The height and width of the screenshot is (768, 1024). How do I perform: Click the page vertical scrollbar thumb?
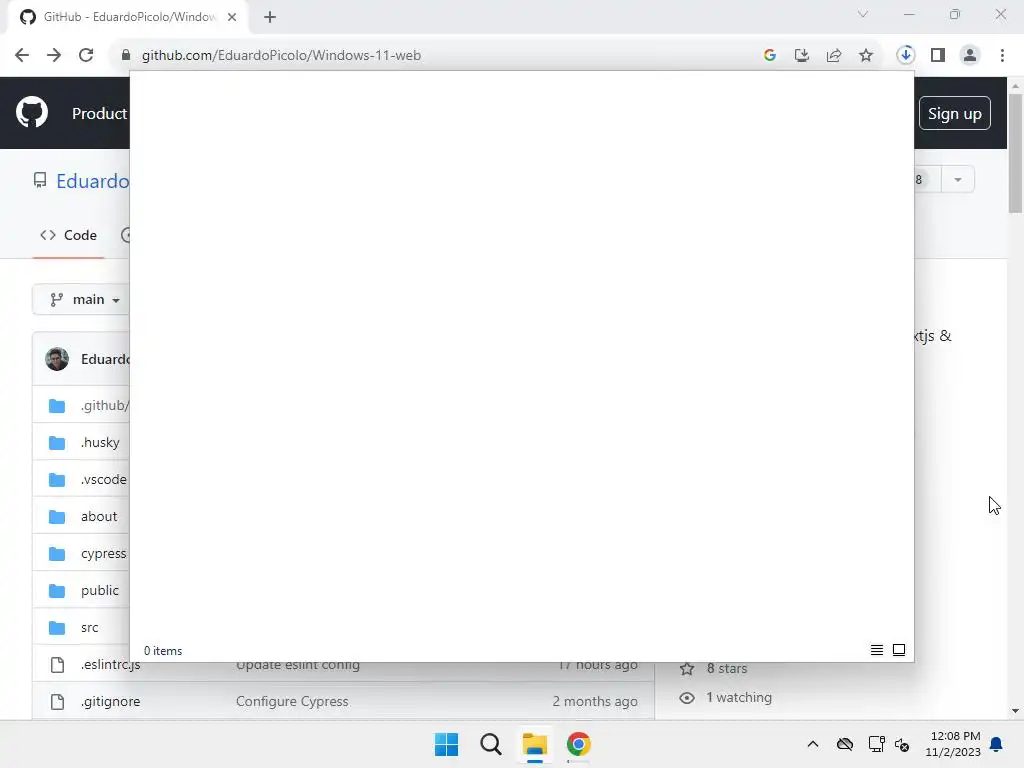(1015, 153)
